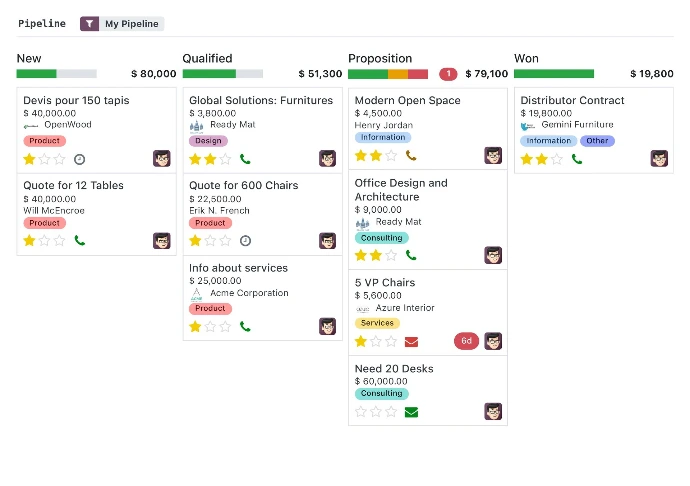Open the Office Design and Architecture opportunity
Screen dimensions: 690x486
(401, 190)
